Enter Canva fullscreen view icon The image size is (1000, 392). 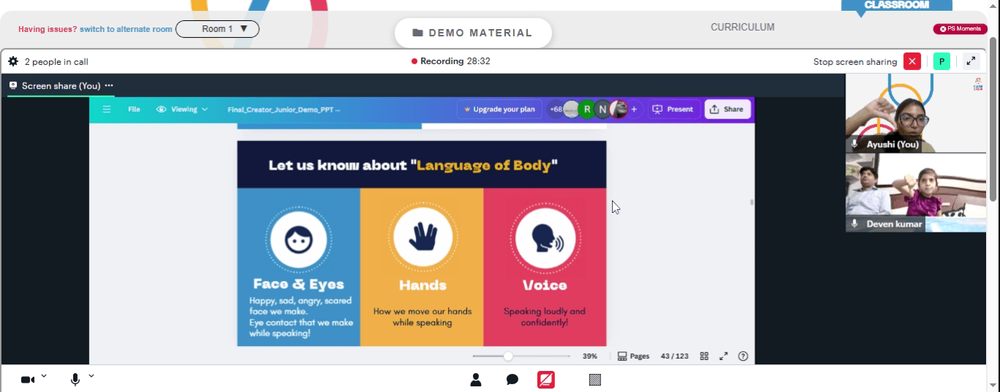723,356
